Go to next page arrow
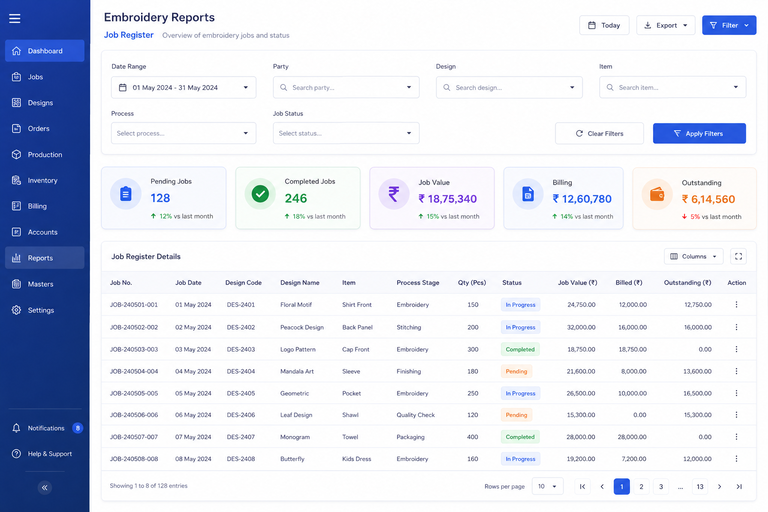Screen dimensions: 768x512 coord(720,487)
